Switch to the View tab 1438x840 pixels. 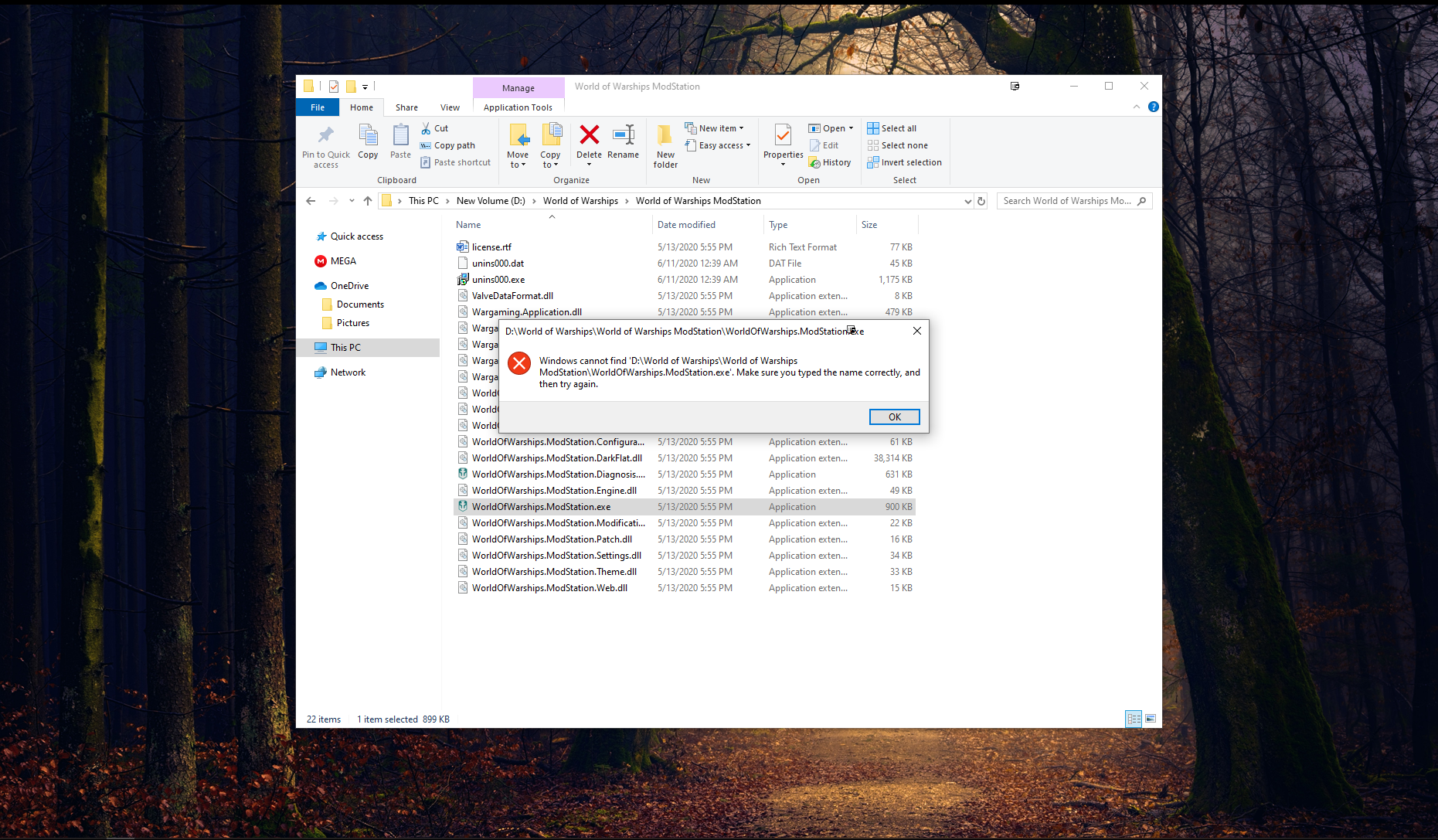tap(450, 107)
